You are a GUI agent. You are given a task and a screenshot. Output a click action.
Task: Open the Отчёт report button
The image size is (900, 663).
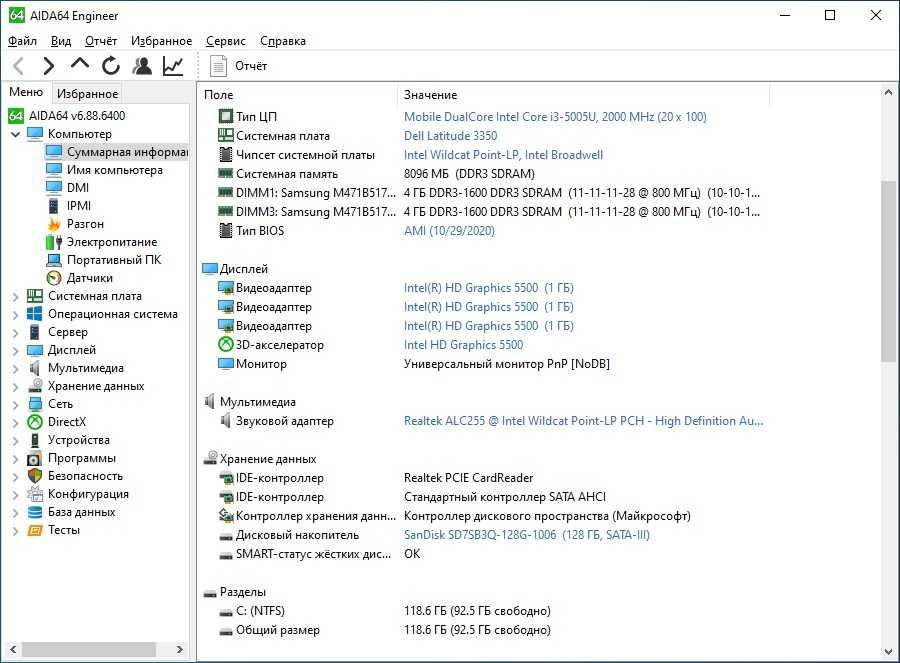pyautogui.click(x=239, y=66)
